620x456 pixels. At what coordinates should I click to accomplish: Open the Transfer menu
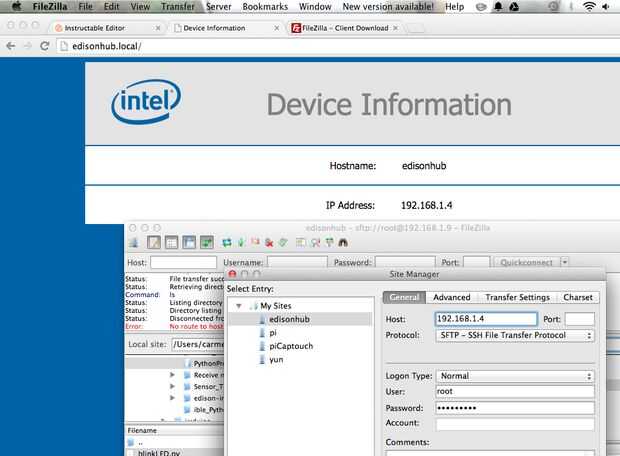pos(178,6)
